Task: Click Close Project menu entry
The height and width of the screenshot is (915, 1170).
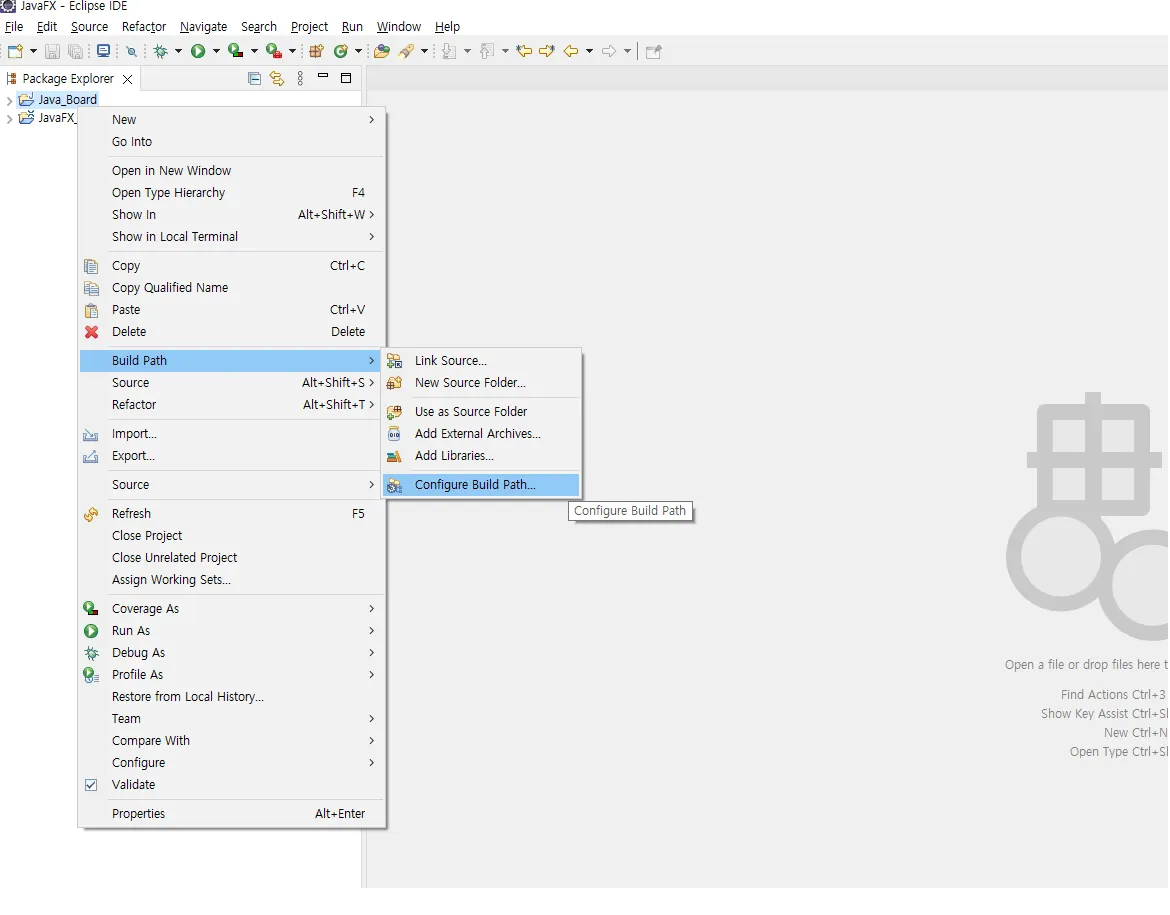Action: [x=233, y=535]
